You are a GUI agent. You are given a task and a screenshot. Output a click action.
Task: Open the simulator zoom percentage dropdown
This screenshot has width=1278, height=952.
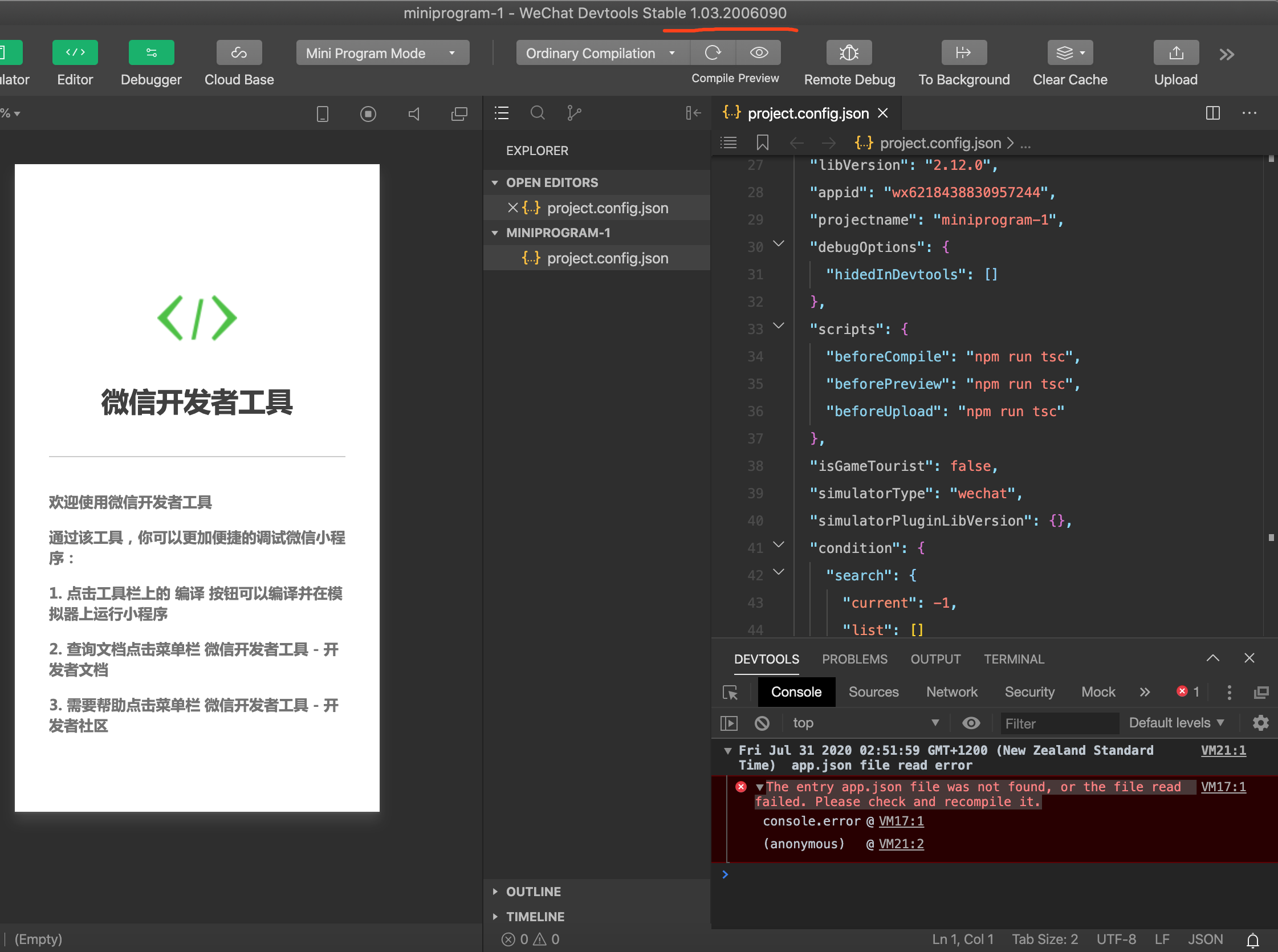click(x=10, y=113)
